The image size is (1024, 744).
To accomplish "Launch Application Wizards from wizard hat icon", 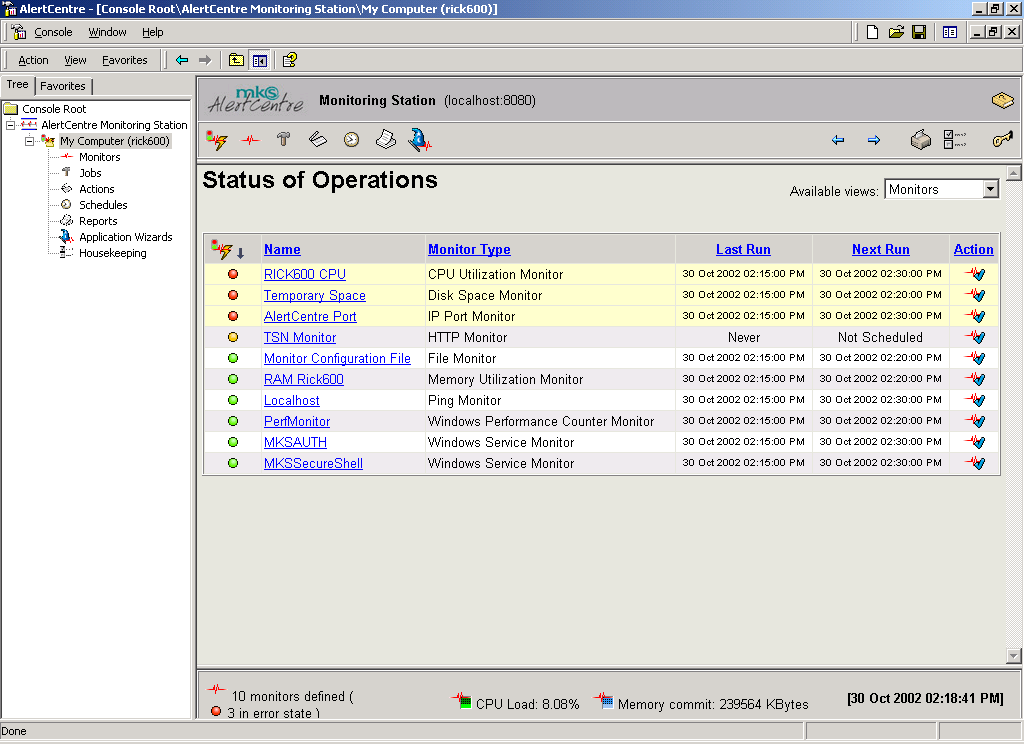I will 419,140.
